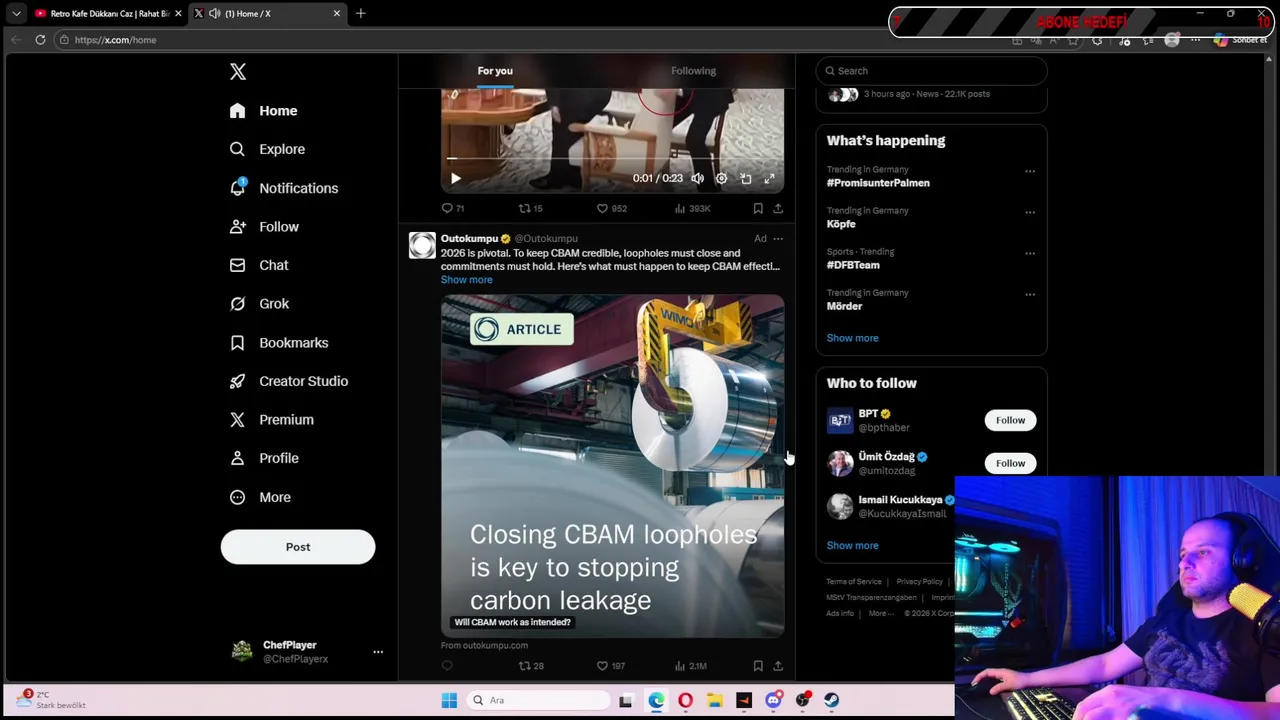Expand the More menu in sidebar
1280x720 pixels.
click(260, 497)
